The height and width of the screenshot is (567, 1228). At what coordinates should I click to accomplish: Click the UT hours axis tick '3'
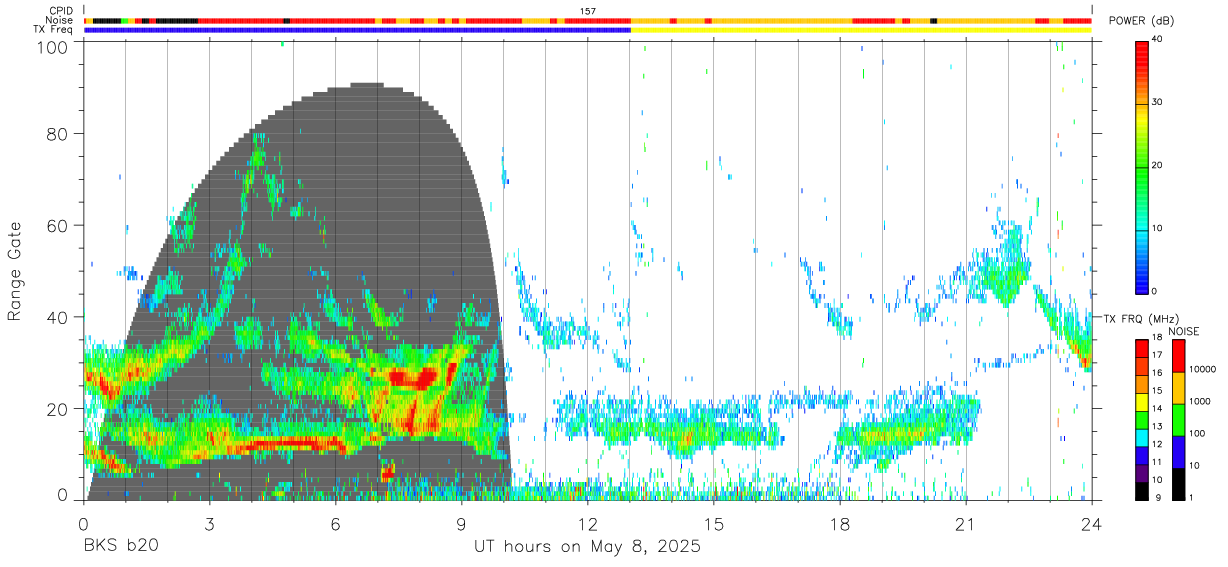tap(209, 523)
